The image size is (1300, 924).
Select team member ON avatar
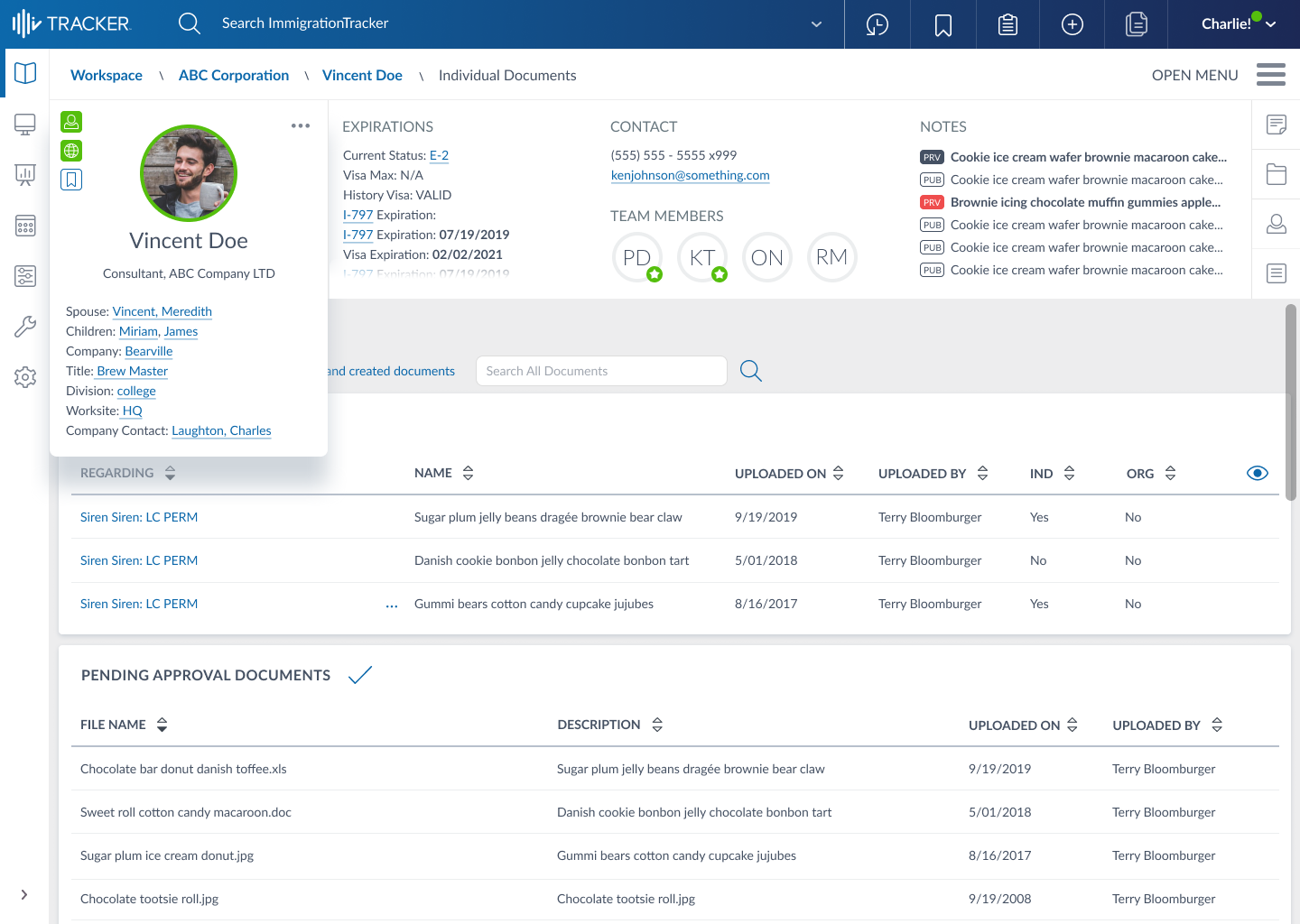767,257
